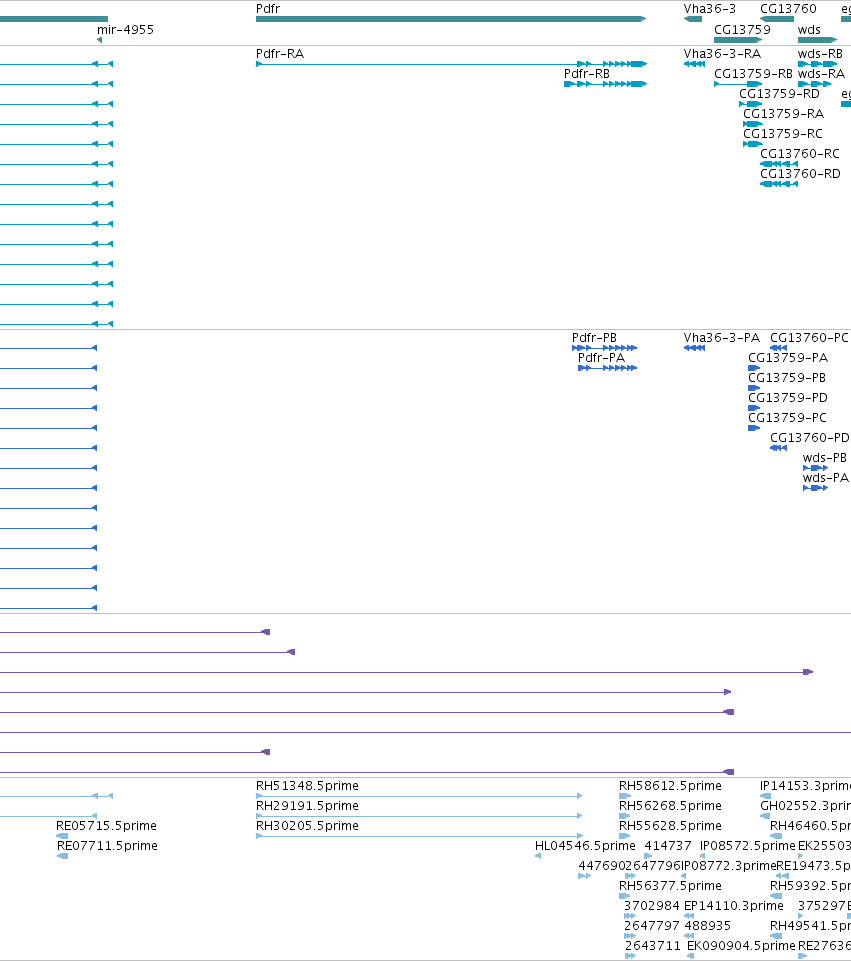Select the CG13759-RD transcript label
The image size is (851, 961).
coord(779,94)
